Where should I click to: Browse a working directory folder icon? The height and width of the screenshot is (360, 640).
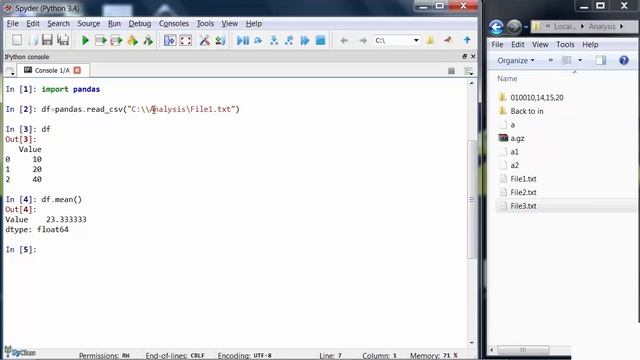tap(430, 40)
